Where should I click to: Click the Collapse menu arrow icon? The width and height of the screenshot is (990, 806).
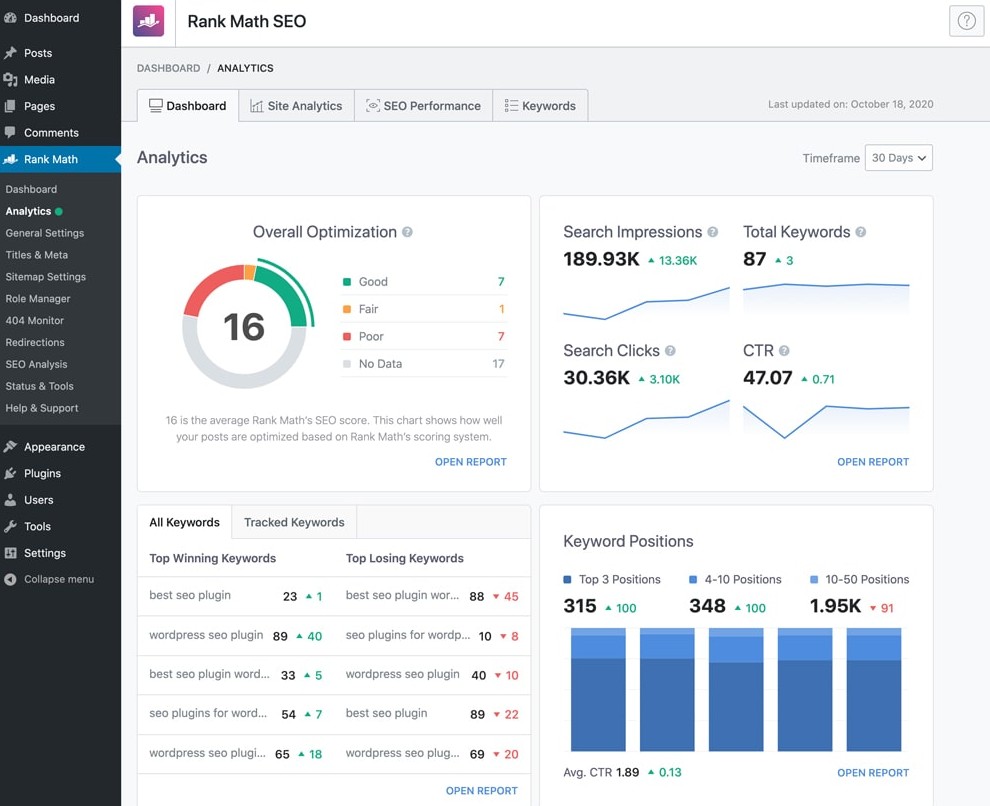coord(10,579)
